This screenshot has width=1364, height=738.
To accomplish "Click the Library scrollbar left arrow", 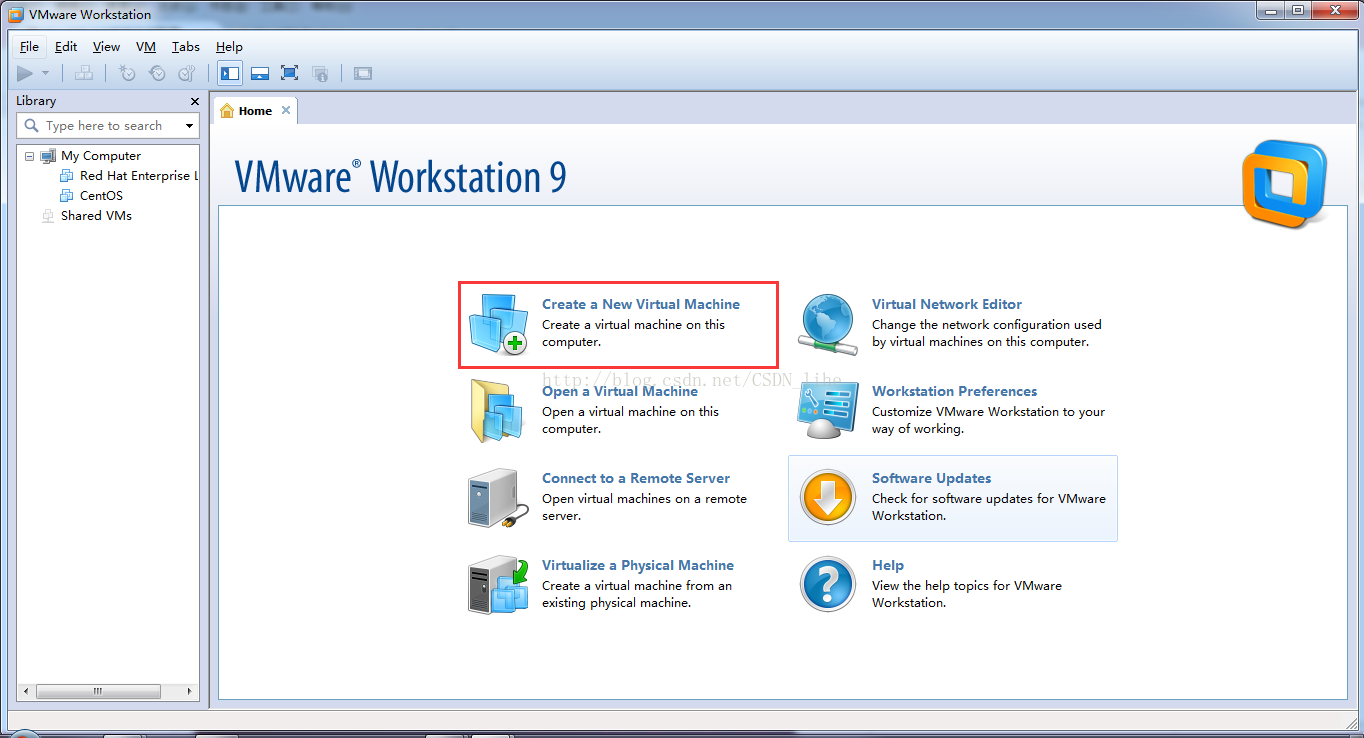I will click(x=27, y=691).
